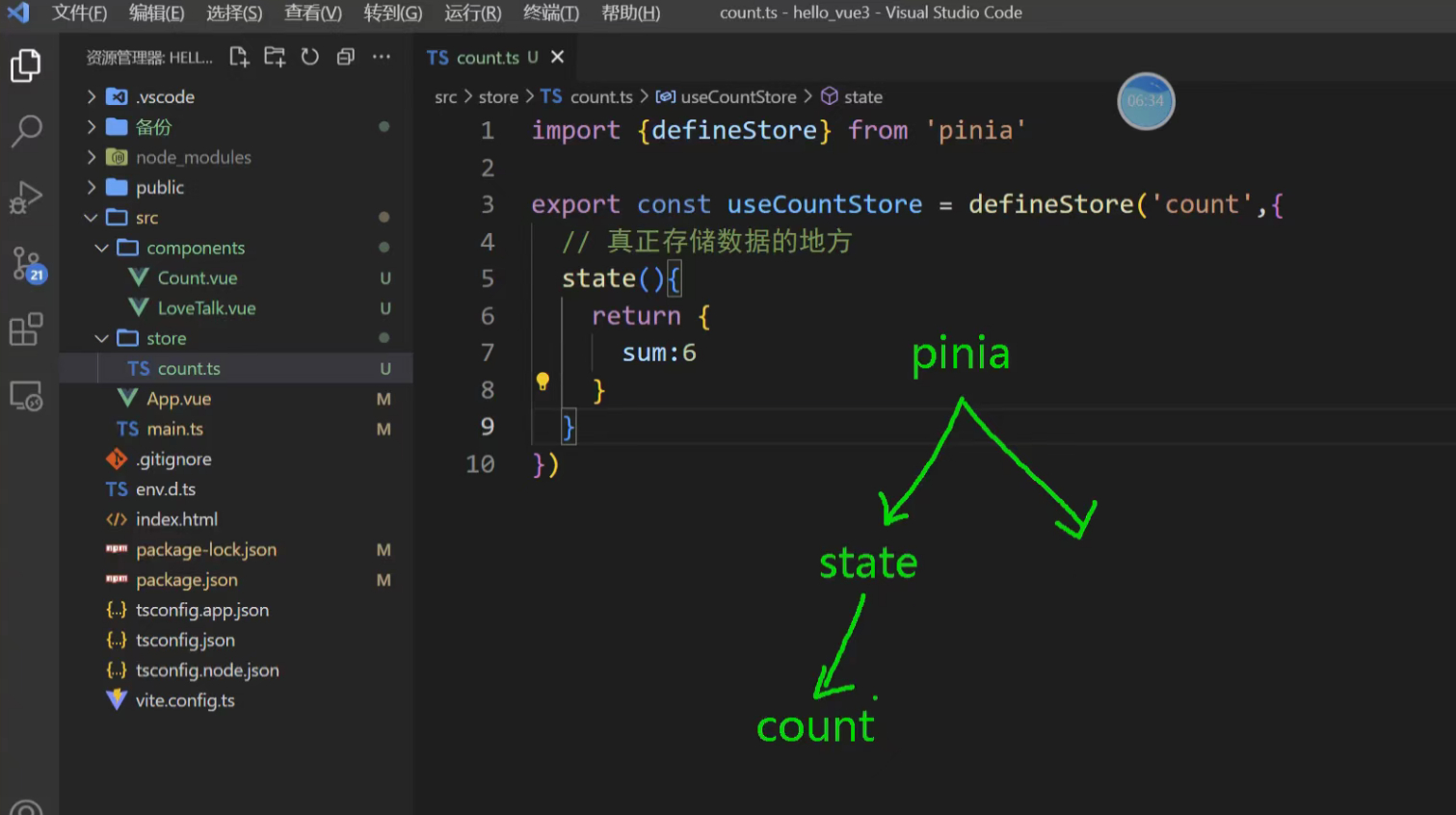Image resolution: width=1456 pixels, height=815 pixels.
Task: Open the 编辑(E) menu
Action: (156, 13)
